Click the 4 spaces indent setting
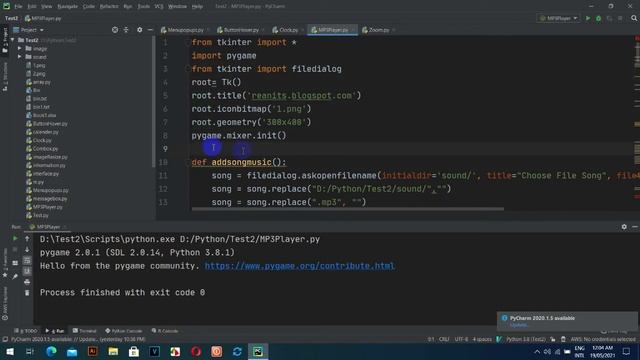Image resolution: width=640 pixels, height=360 pixels. tap(482, 339)
